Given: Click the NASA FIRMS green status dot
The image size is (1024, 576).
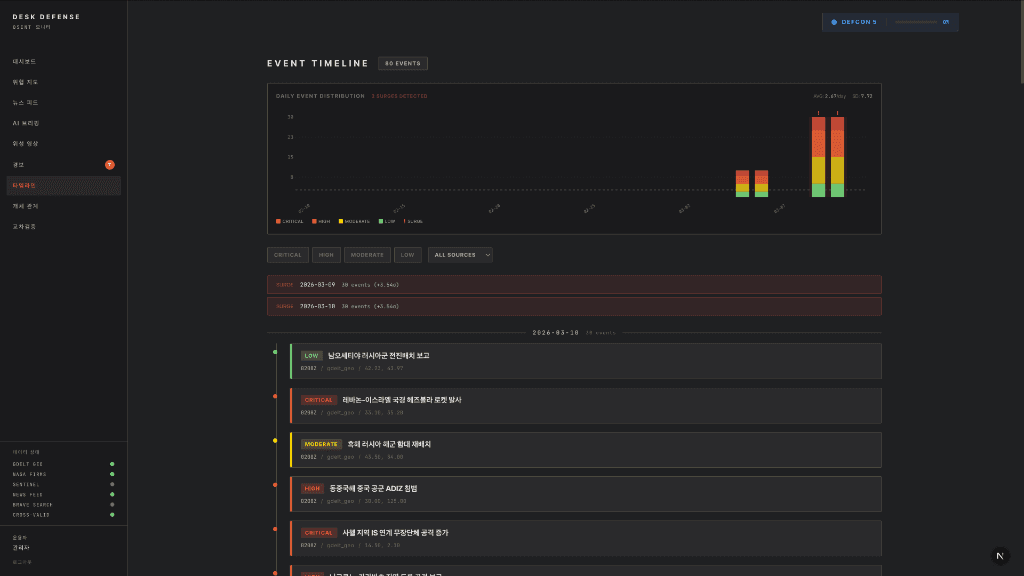Looking at the screenshot, I should (112, 474).
